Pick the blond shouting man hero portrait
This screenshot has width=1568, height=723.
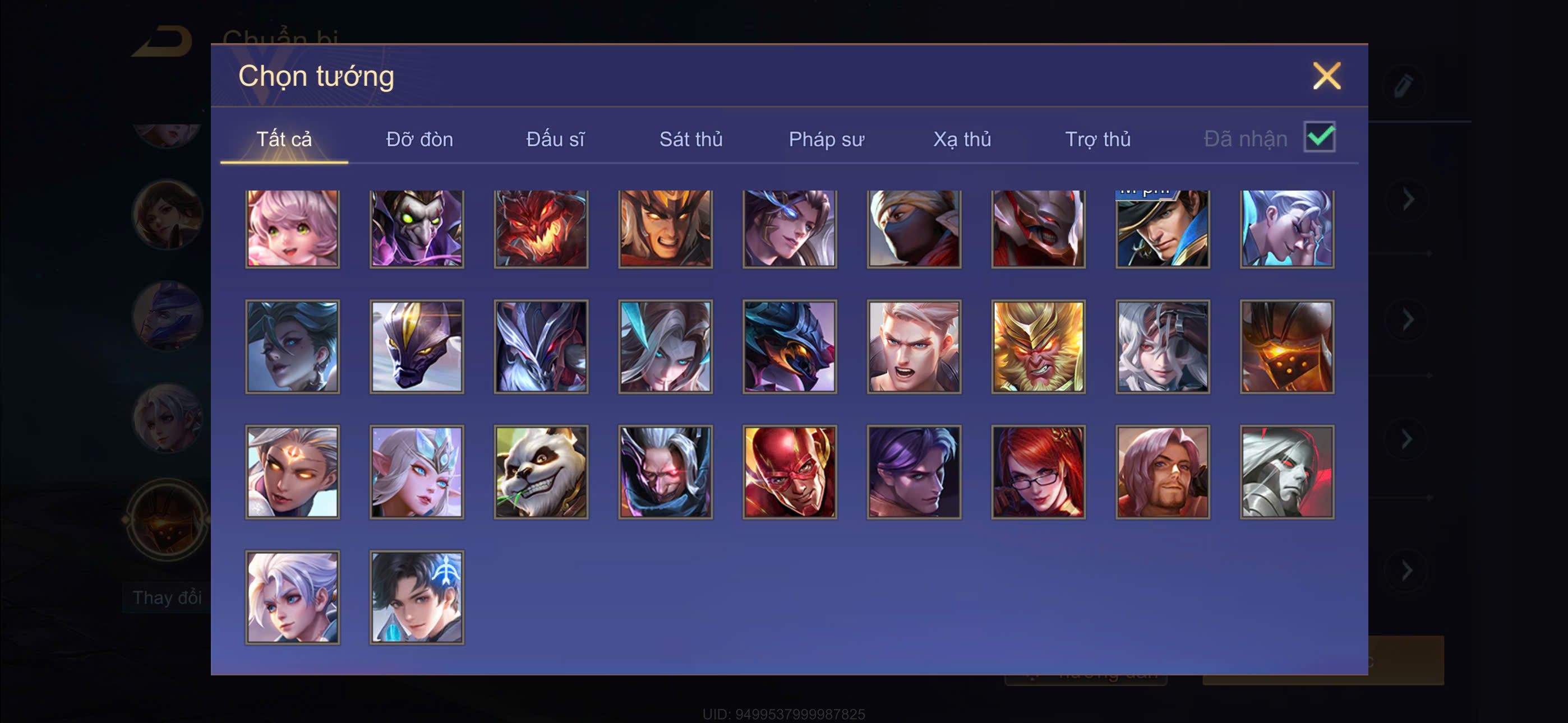coord(914,347)
